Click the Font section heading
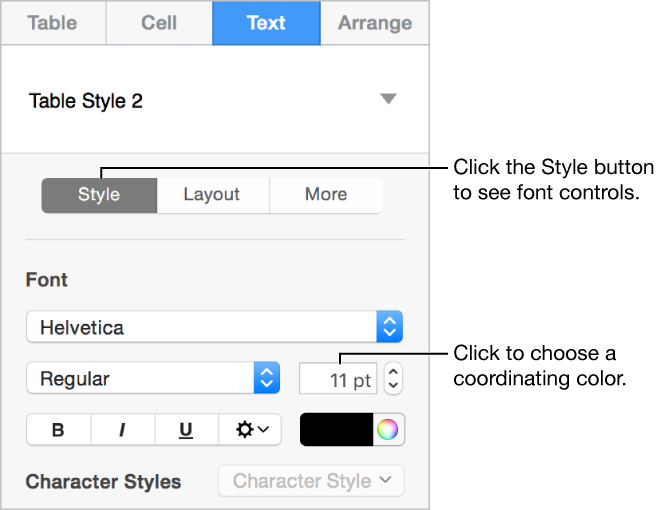The width and height of the screenshot is (662, 510). (x=46, y=280)
